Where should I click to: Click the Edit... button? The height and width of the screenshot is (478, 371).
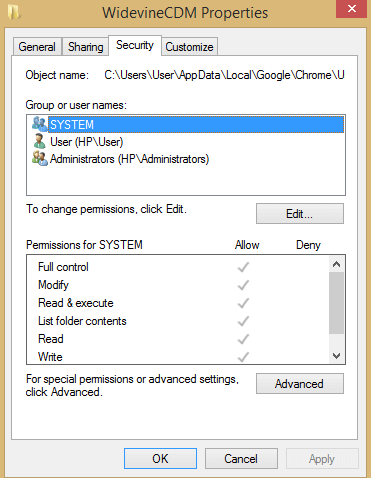[x=300, y=214]
